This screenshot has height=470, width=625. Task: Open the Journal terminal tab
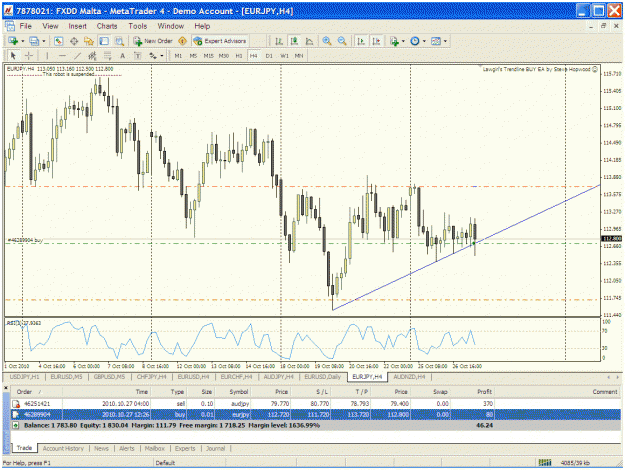click(216, 448)
